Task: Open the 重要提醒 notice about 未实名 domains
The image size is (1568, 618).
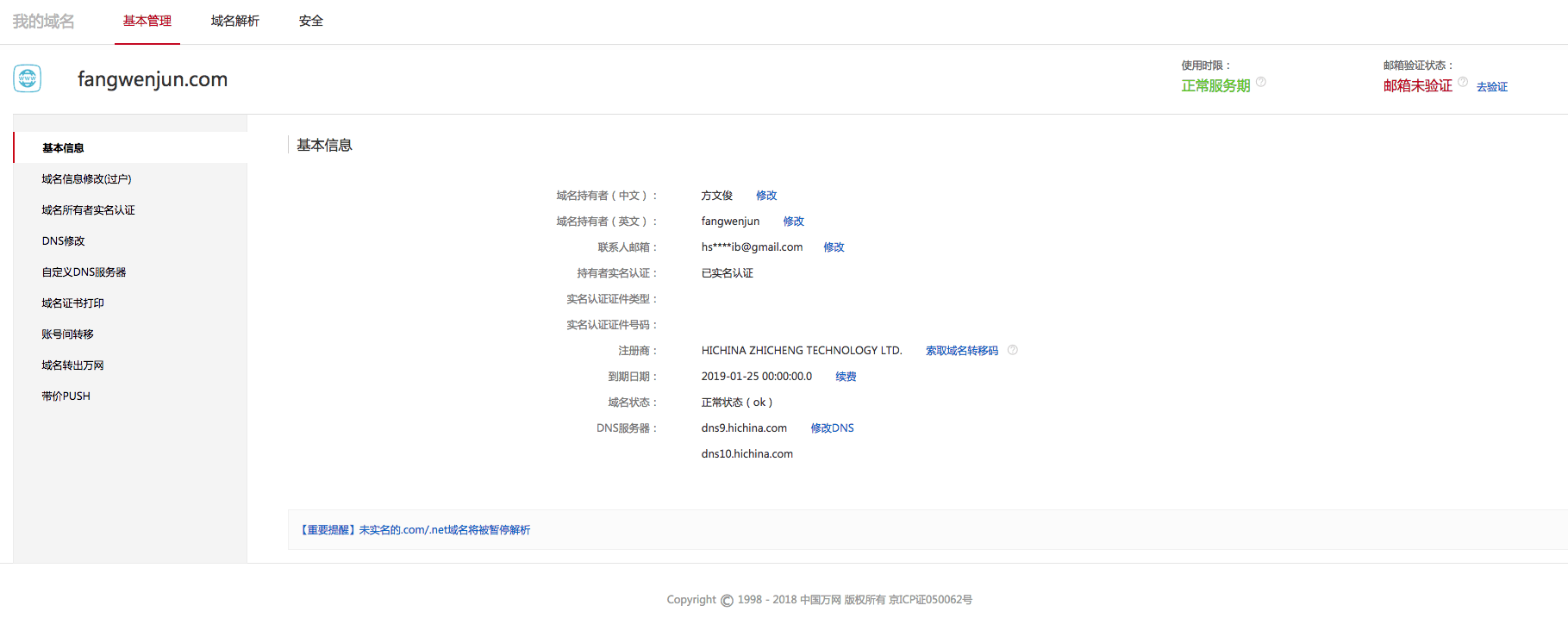Action: point(415,530)
